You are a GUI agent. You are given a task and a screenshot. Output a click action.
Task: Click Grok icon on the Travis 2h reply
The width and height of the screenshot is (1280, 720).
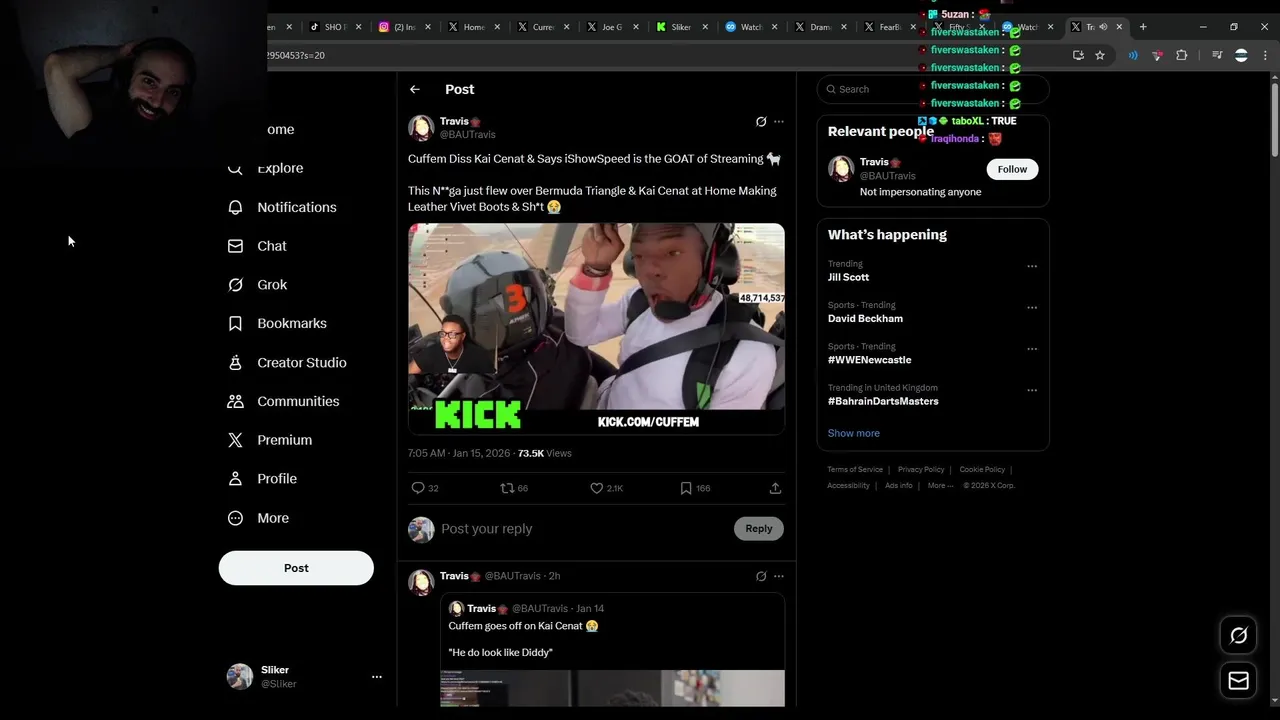761,576
